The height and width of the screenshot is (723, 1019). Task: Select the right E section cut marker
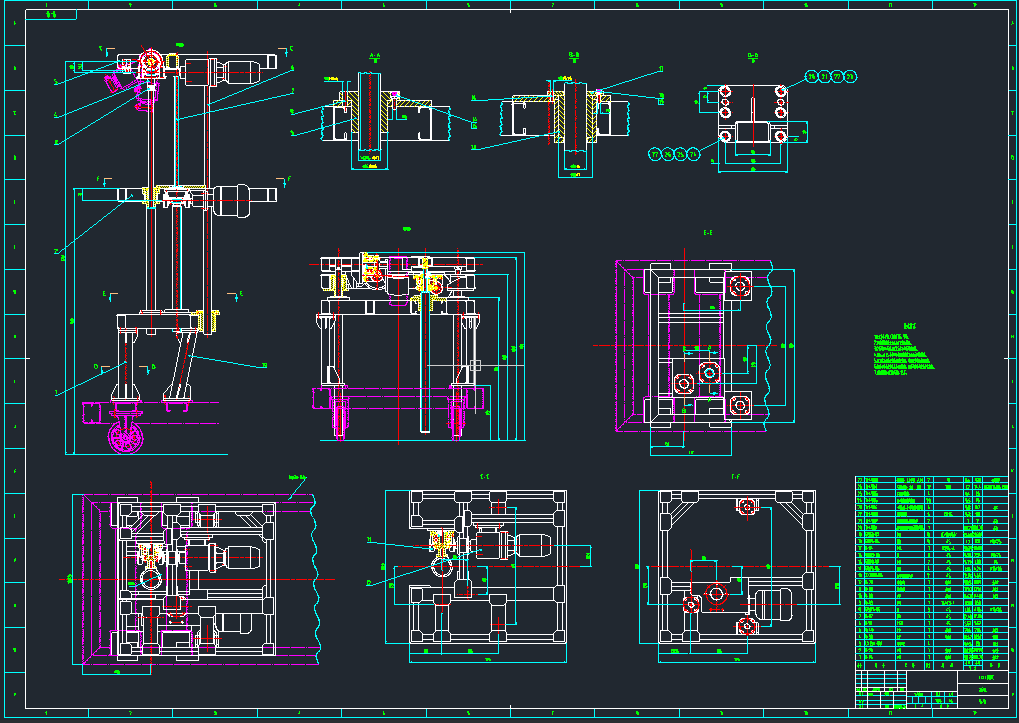pos(235,296)
